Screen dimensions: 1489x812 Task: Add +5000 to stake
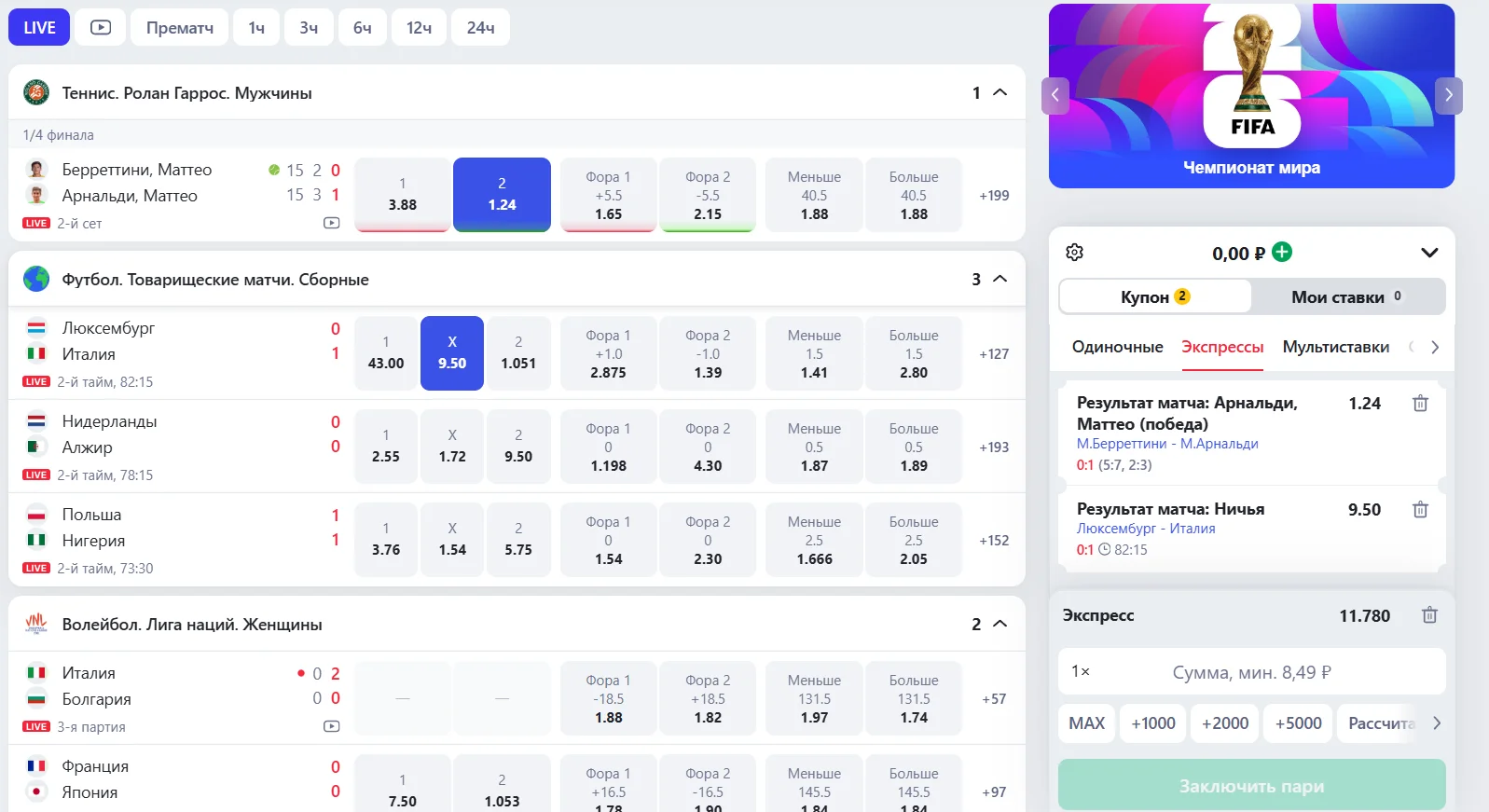click(x=1298, y=723)
